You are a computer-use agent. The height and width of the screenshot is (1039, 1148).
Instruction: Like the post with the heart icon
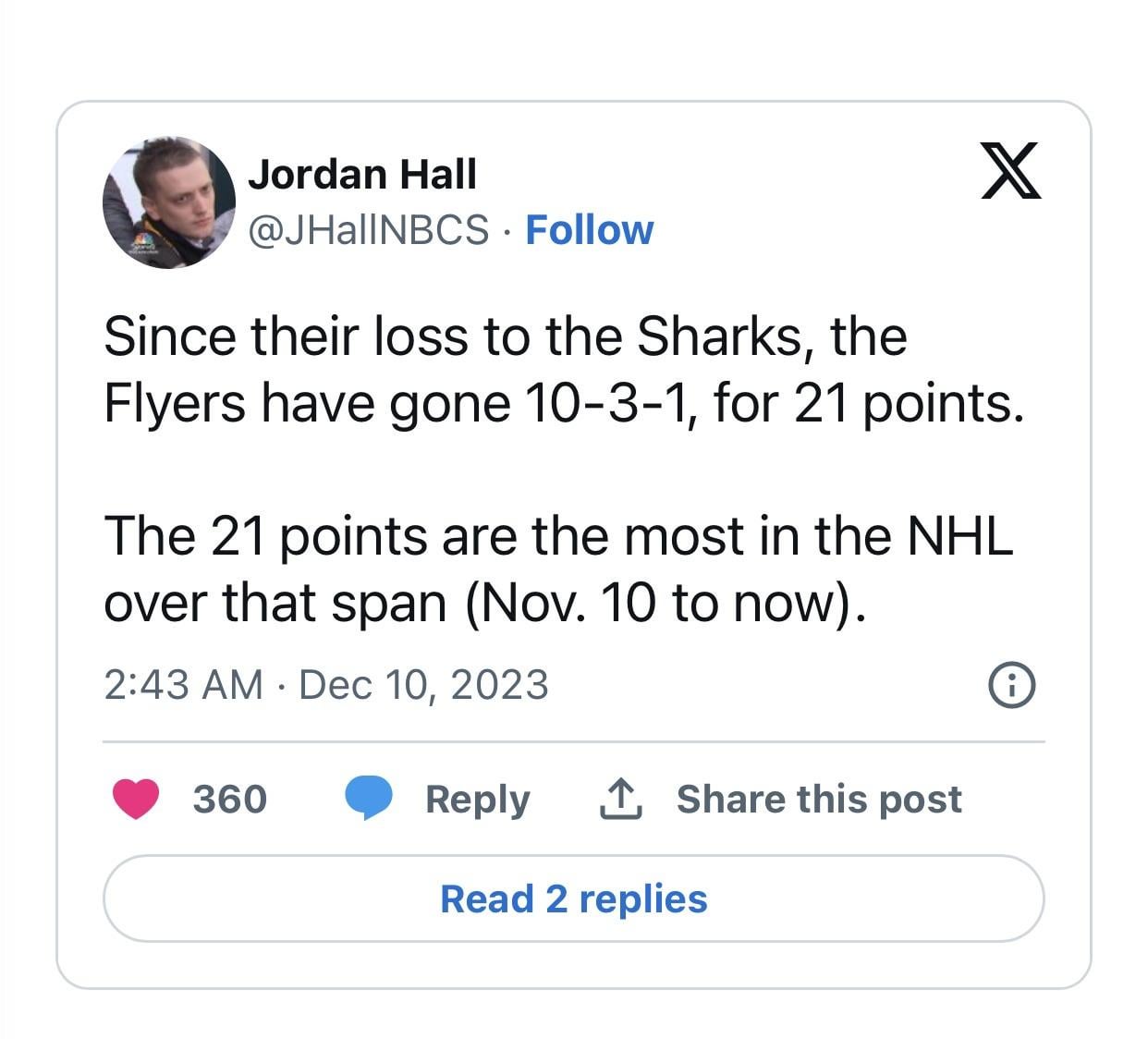click(x=136, y=799)
